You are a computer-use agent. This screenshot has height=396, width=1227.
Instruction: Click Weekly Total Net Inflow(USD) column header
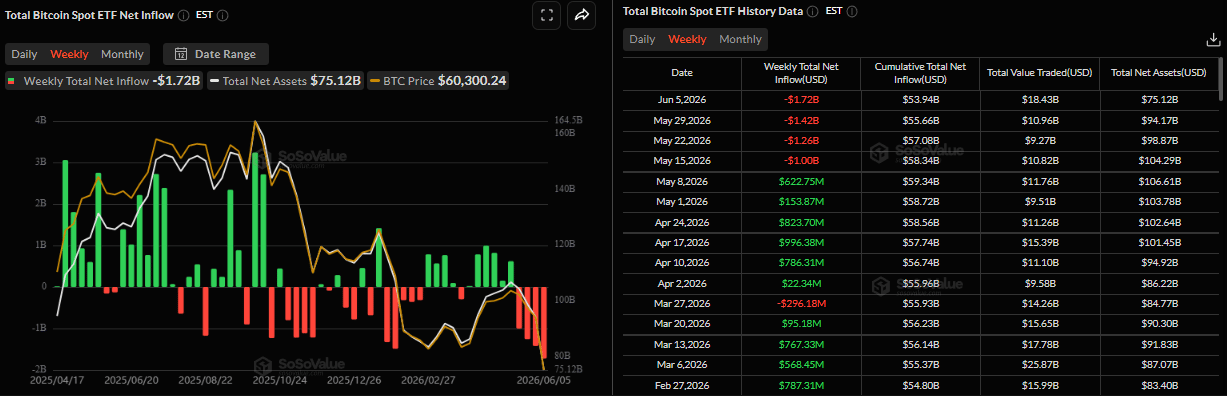[800, 73]
